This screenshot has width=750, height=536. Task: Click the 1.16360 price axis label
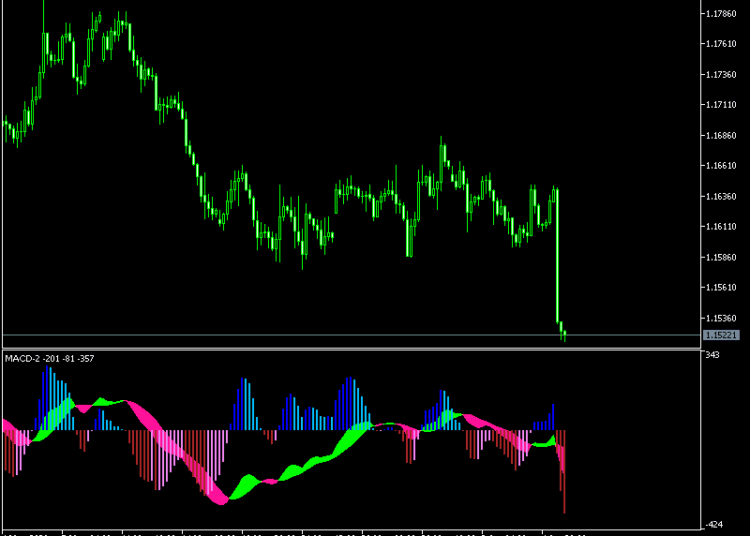[x=721, y=197]
